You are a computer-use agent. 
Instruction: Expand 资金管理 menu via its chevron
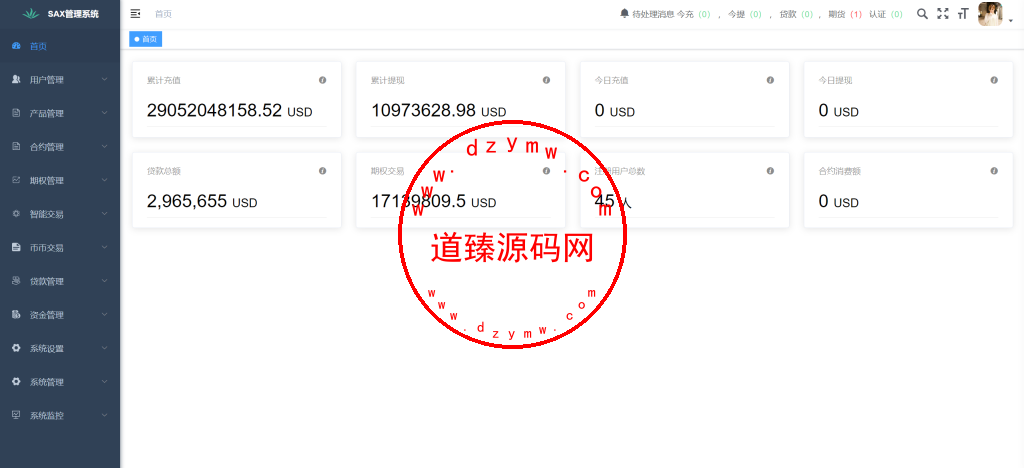click(x=104, y=315)
